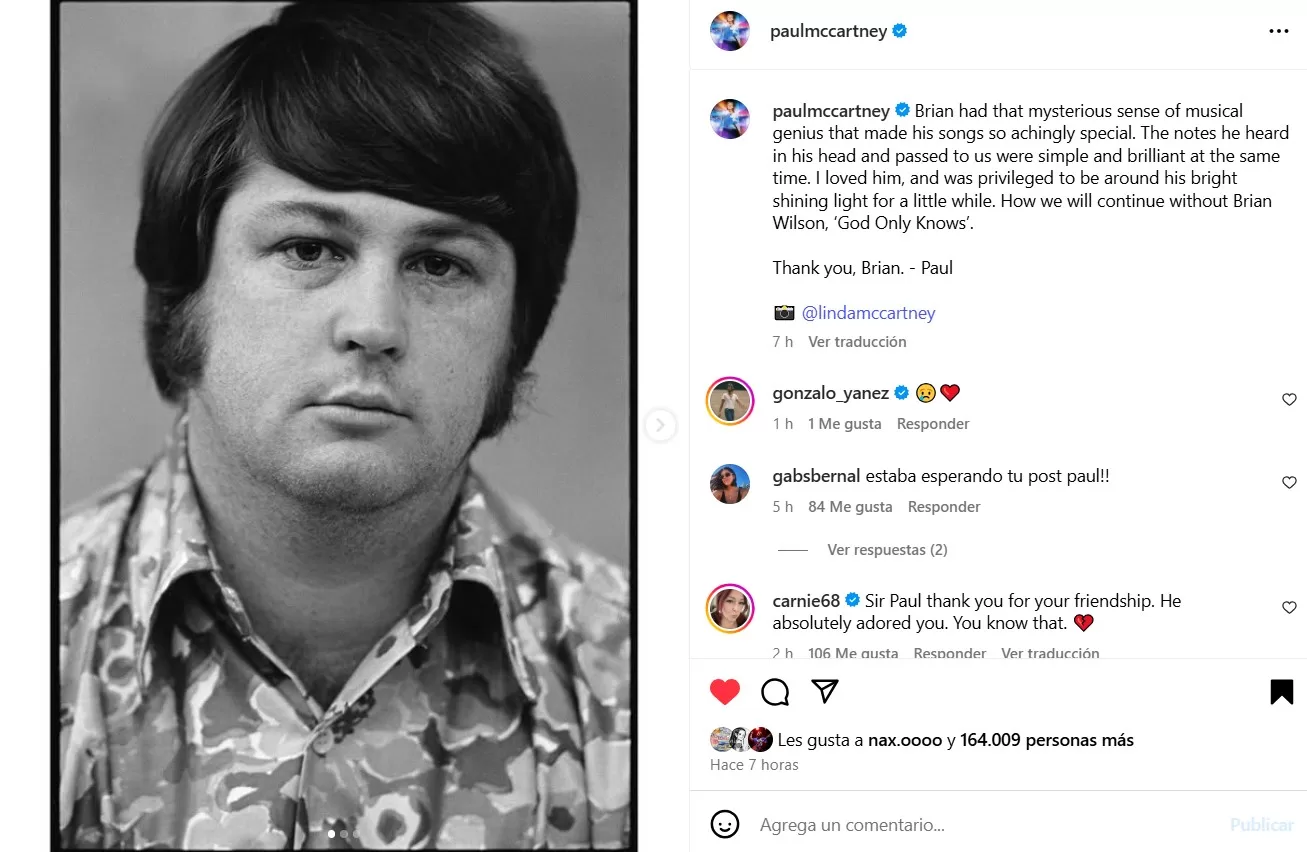Expand Ver respuestas (2) replies
Viewport: 1307px width, 852px height.
click(x=886, y=550)
